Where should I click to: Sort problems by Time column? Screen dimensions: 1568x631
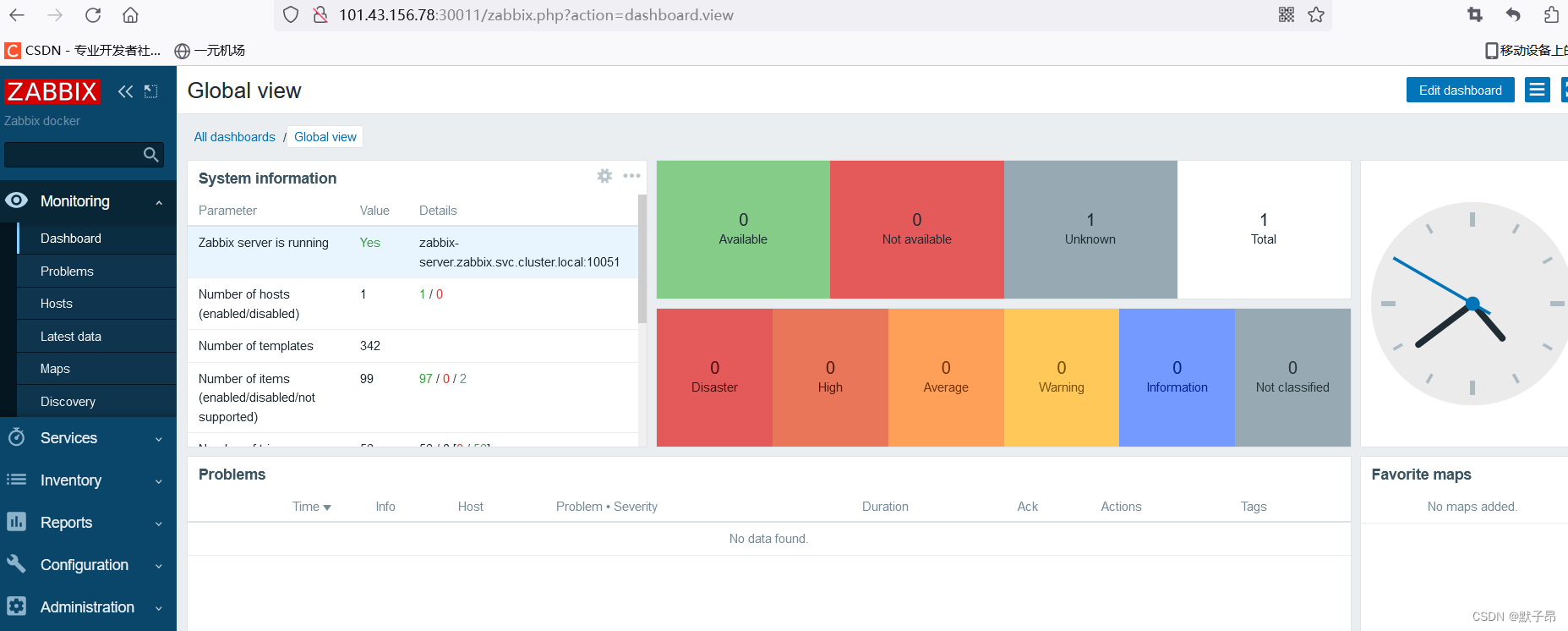click(311, 507)
